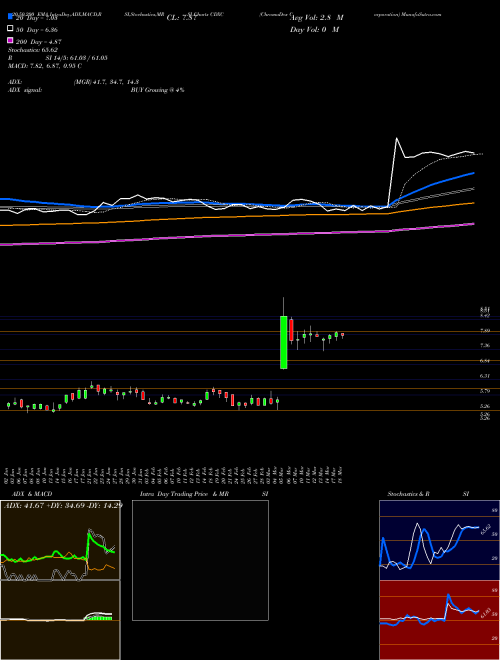500x660 pixels.
Task: Open the red RSI chart panel
Action: 439,620
